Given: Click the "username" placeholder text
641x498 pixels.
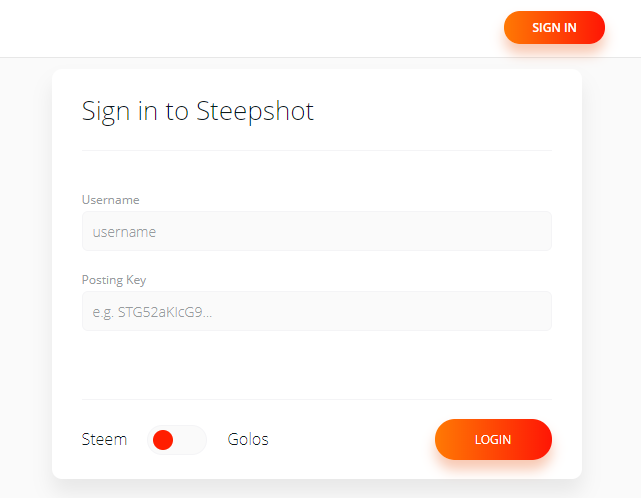Looking at the screenshot, I should pos(124,232).
